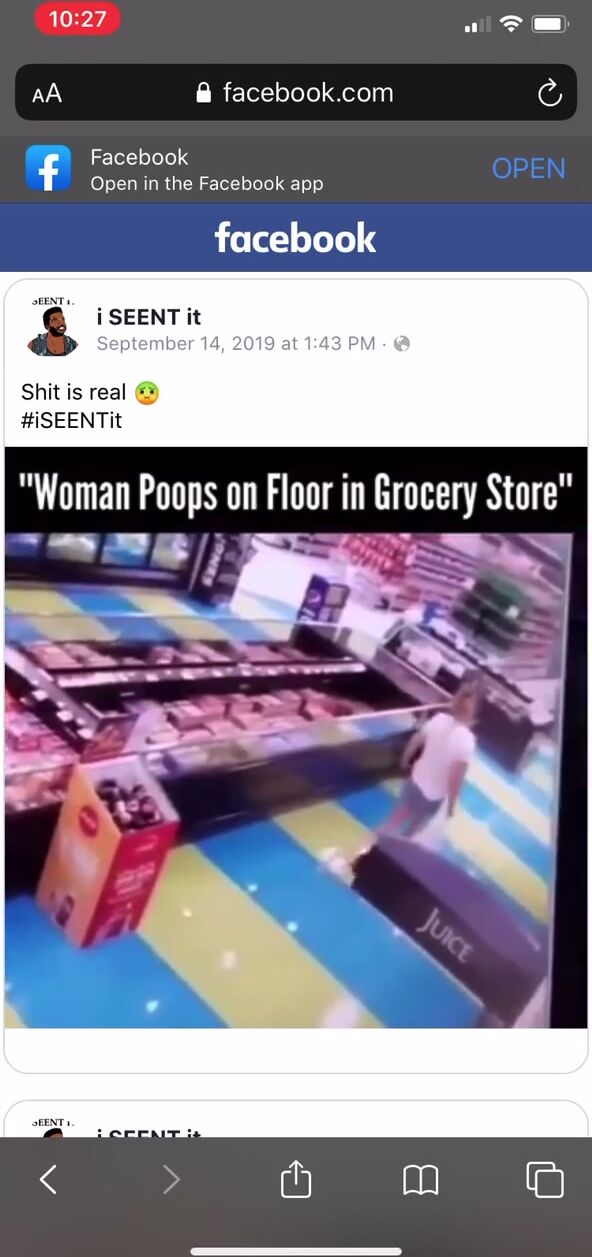Tap the Safari forward arrow

pos(171,1180)
